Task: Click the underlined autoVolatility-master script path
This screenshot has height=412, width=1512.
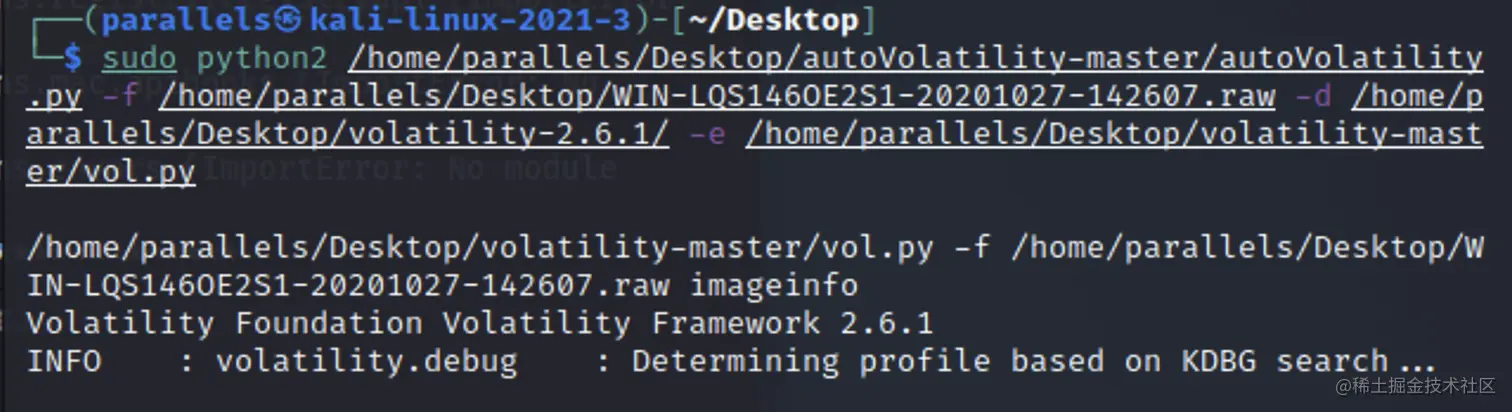Action: pos(756,78)
